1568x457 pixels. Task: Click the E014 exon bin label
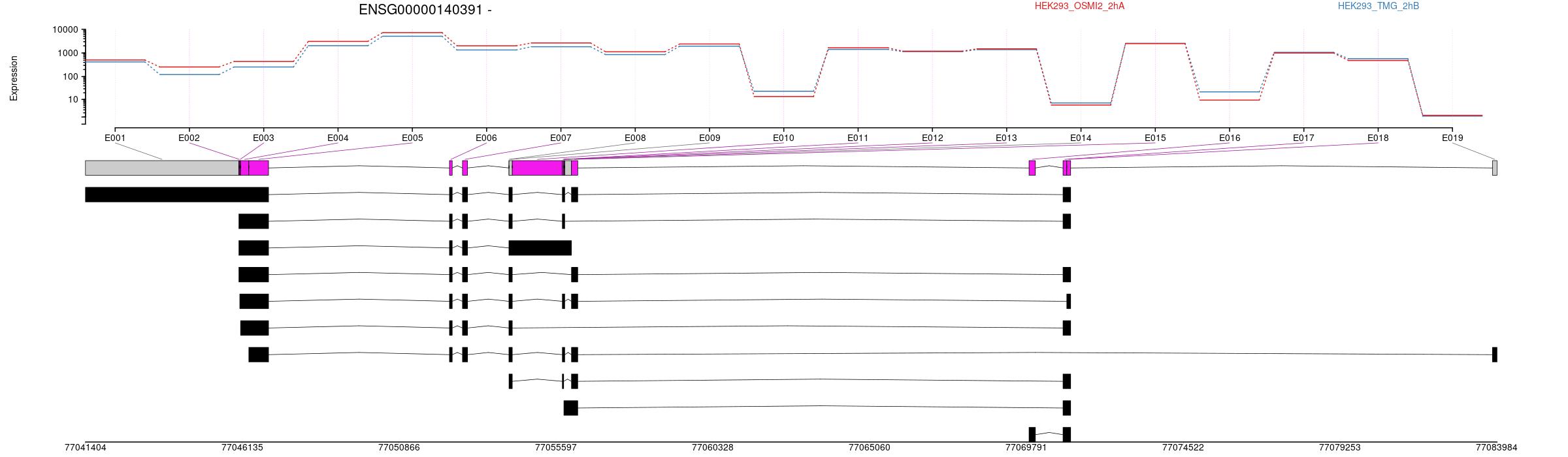pyautogui.click(x=1081, y=138)
